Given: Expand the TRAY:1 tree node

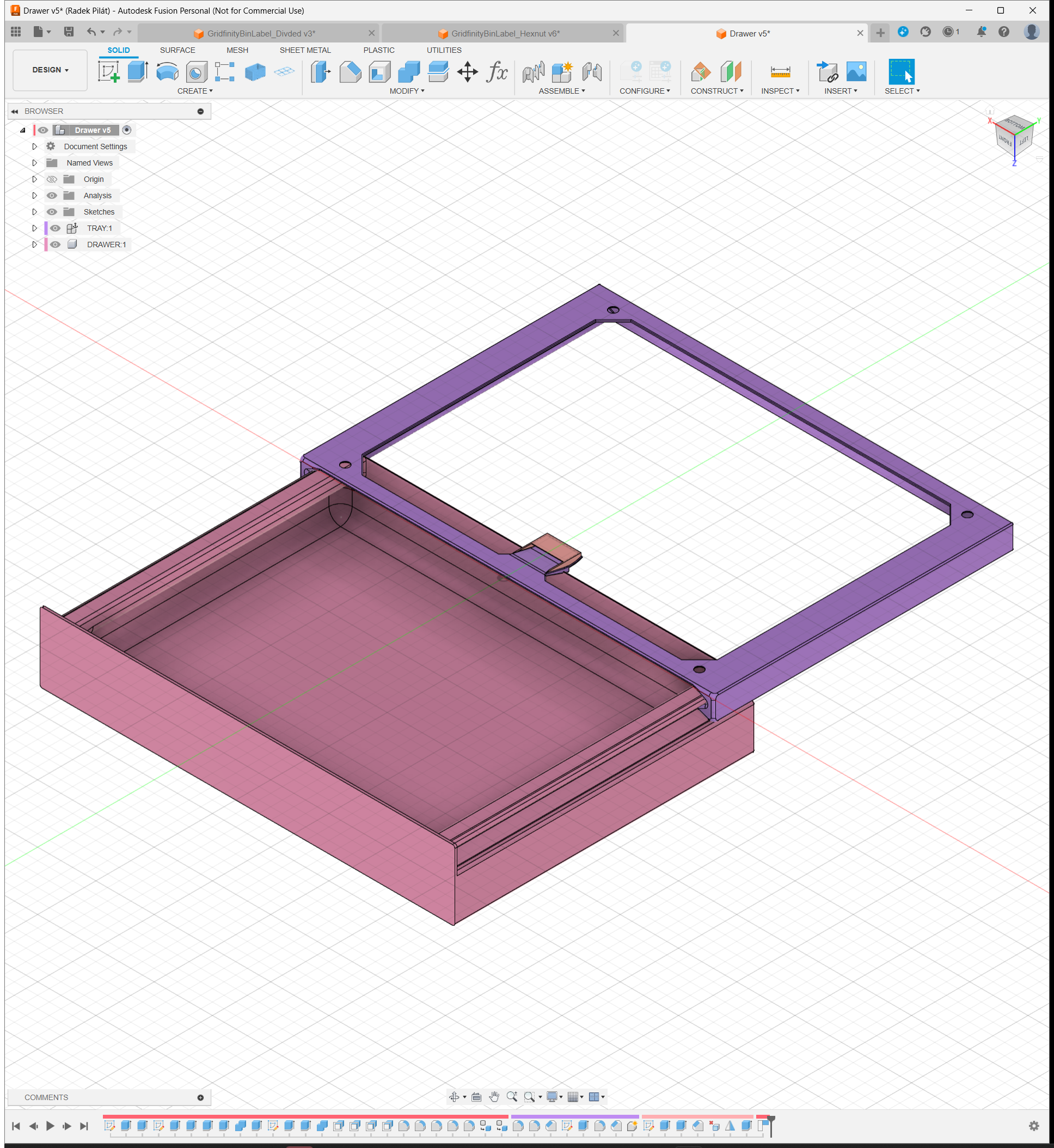Looking at the screenshot, I should tap(34, 228).
